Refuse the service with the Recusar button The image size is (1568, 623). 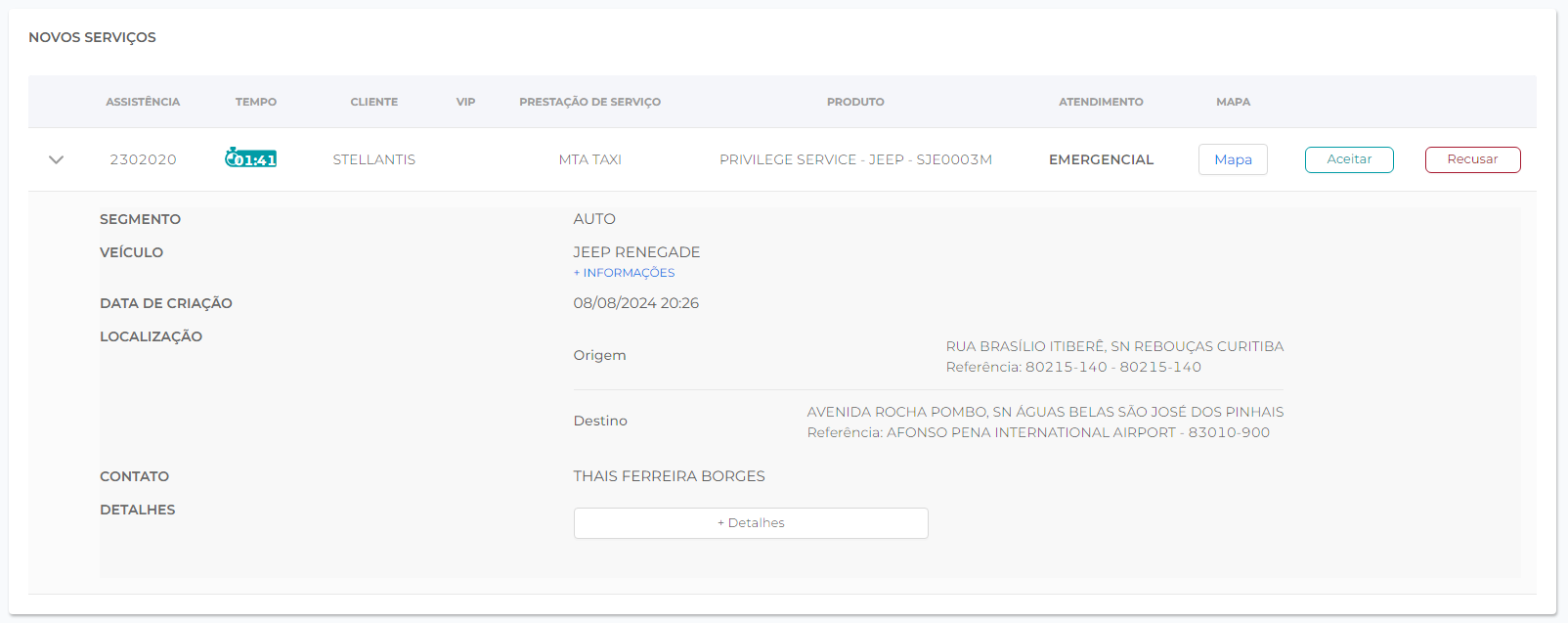[1472, 159]
